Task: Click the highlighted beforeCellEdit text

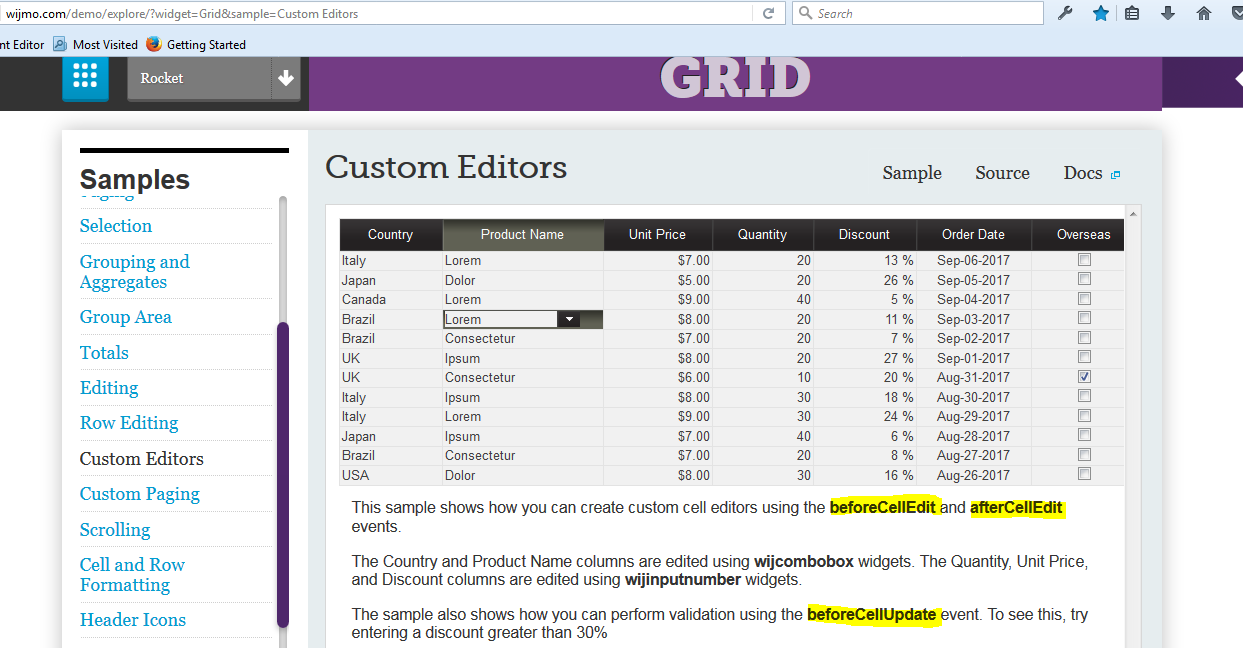Action: tap(883, 507)
